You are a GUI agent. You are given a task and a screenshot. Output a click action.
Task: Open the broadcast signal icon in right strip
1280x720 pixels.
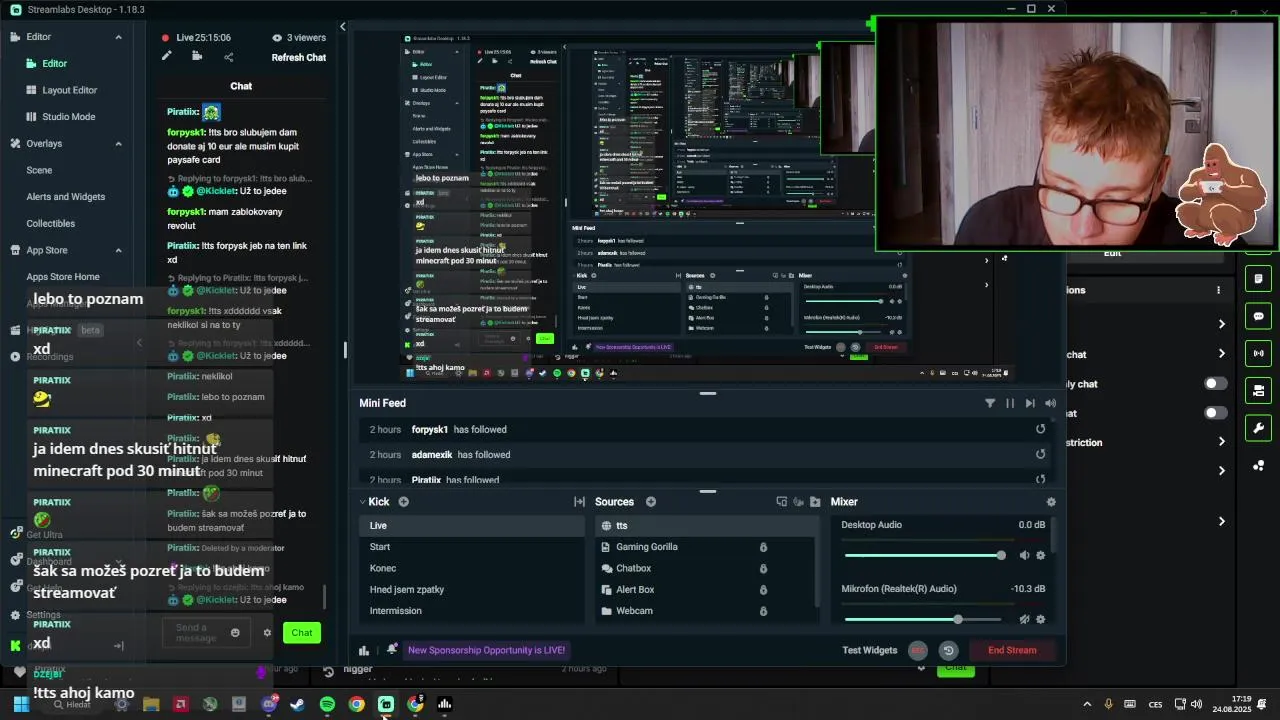click(1258, 353)
